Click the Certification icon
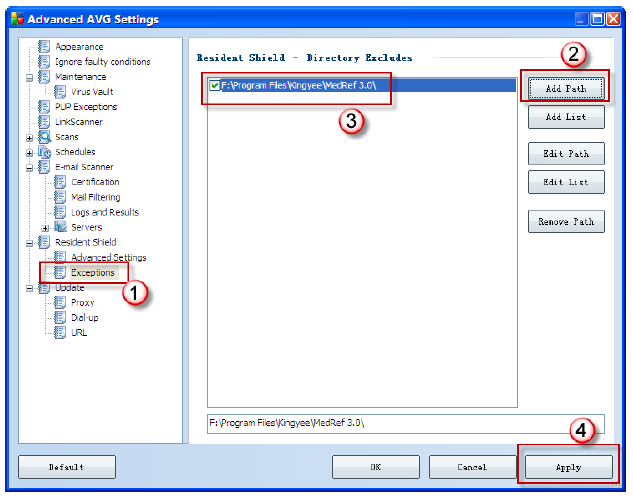 coord(60,182)
